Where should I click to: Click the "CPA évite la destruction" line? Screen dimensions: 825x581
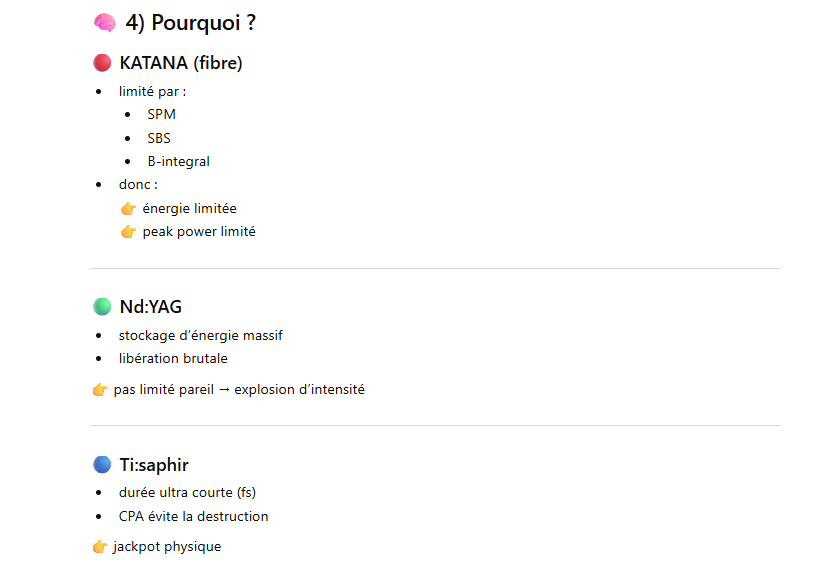[193, 516]
